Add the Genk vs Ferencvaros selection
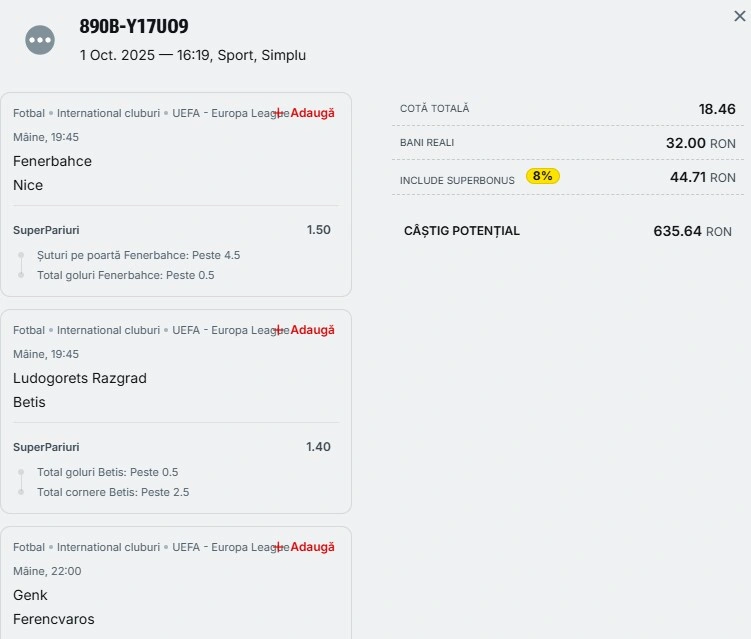The image size is (751, 639). [306, 547]
